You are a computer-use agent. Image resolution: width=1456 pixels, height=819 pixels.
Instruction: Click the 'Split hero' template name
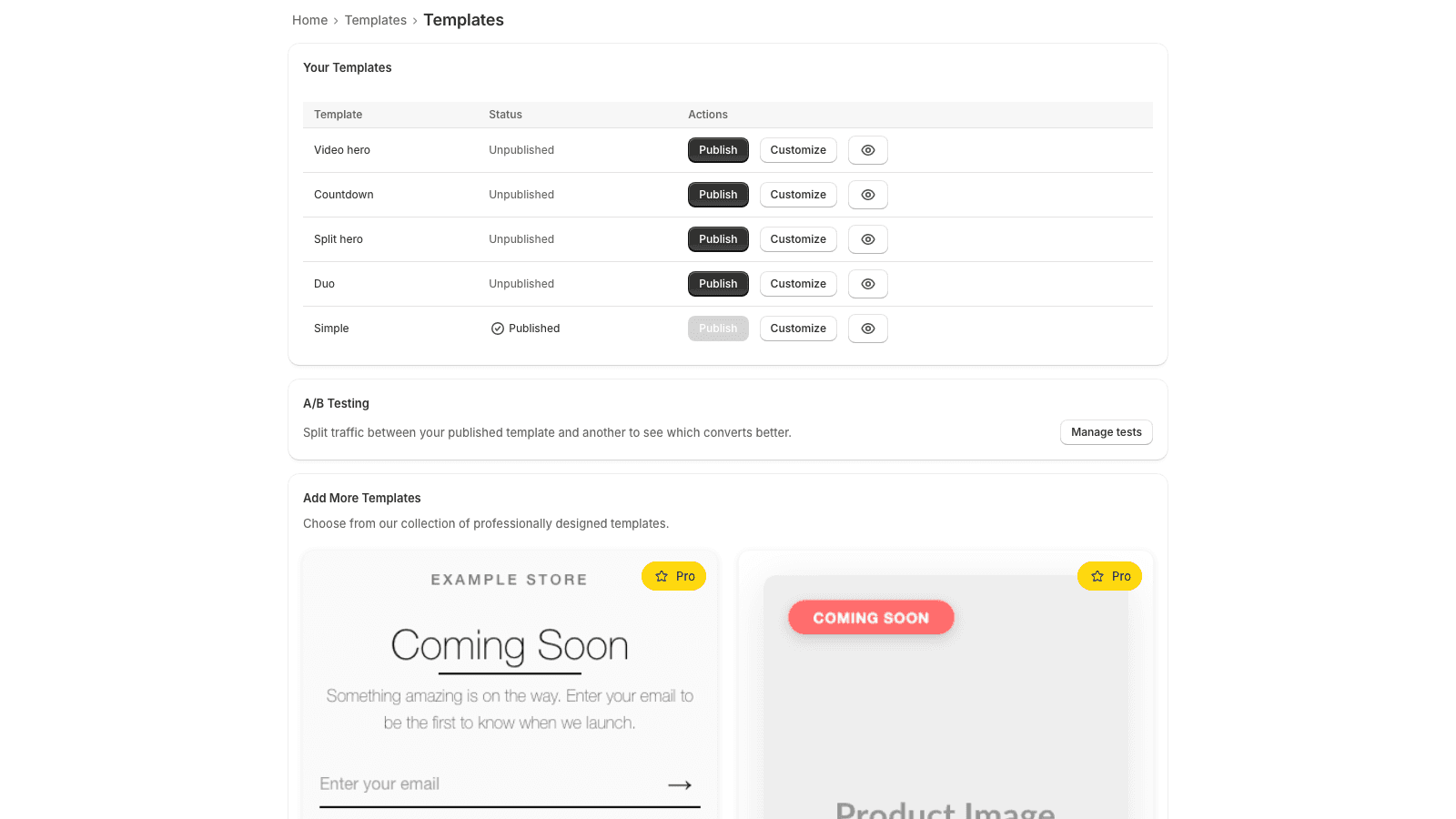[338, 239]
